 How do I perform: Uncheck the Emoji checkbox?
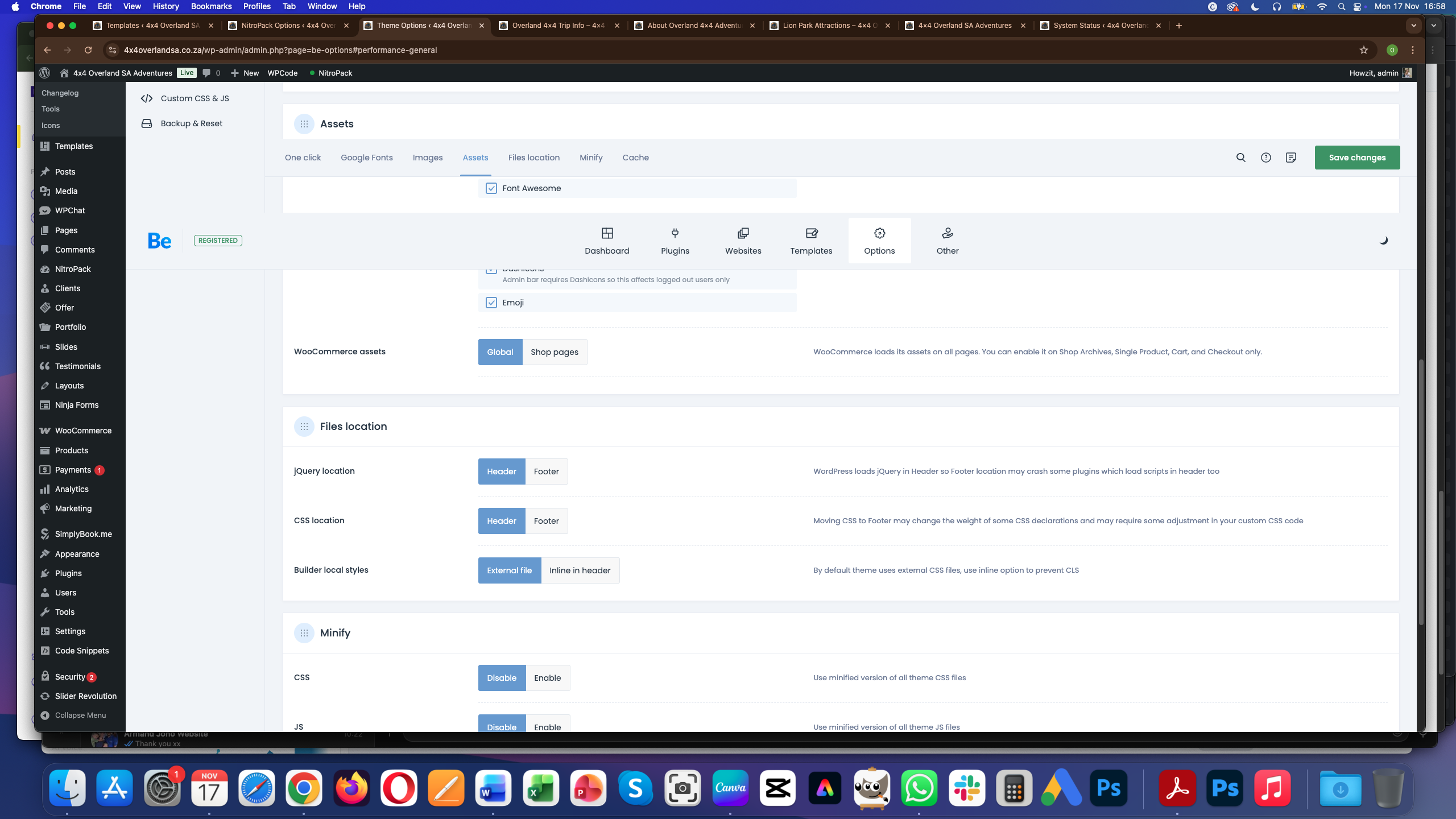click(x=491, y=303)
